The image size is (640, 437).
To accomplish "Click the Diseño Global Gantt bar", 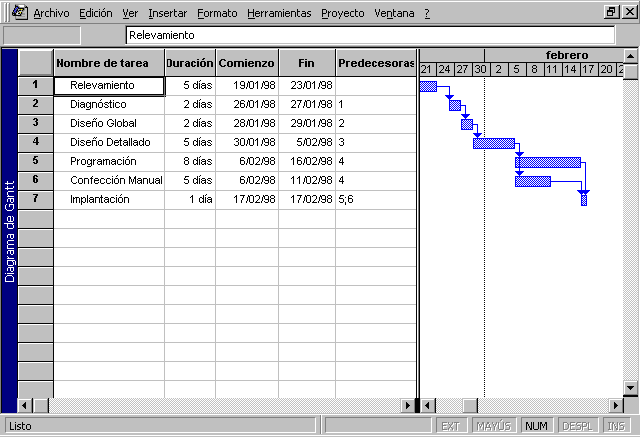I will [467, 124].
